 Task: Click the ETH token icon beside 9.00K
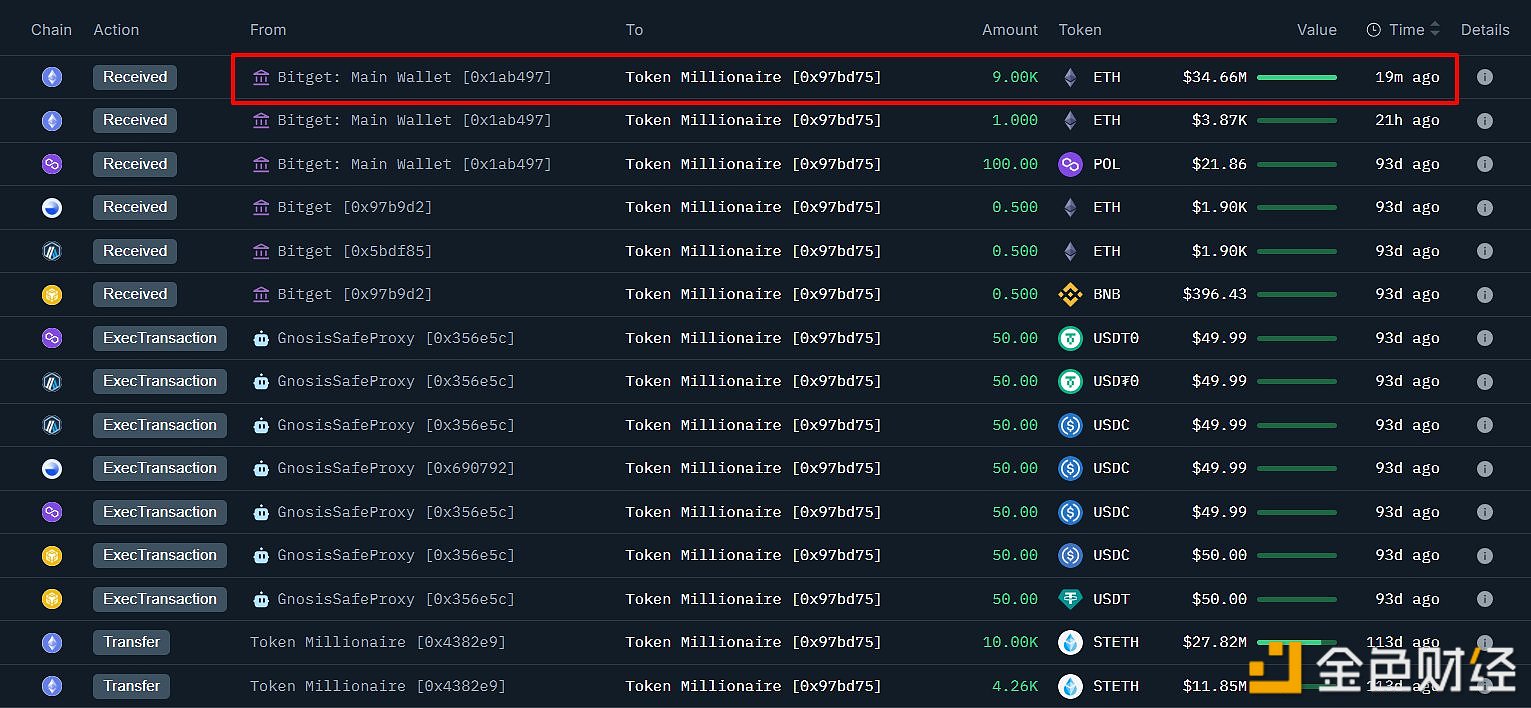pyautogui.click(x=1069, y=77)
